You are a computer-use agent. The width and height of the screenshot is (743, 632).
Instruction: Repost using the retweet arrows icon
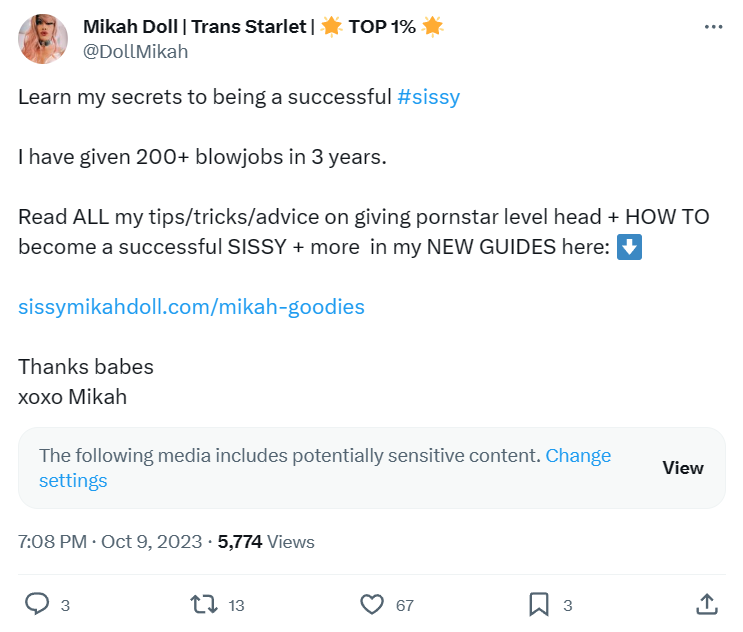(204, 605)
